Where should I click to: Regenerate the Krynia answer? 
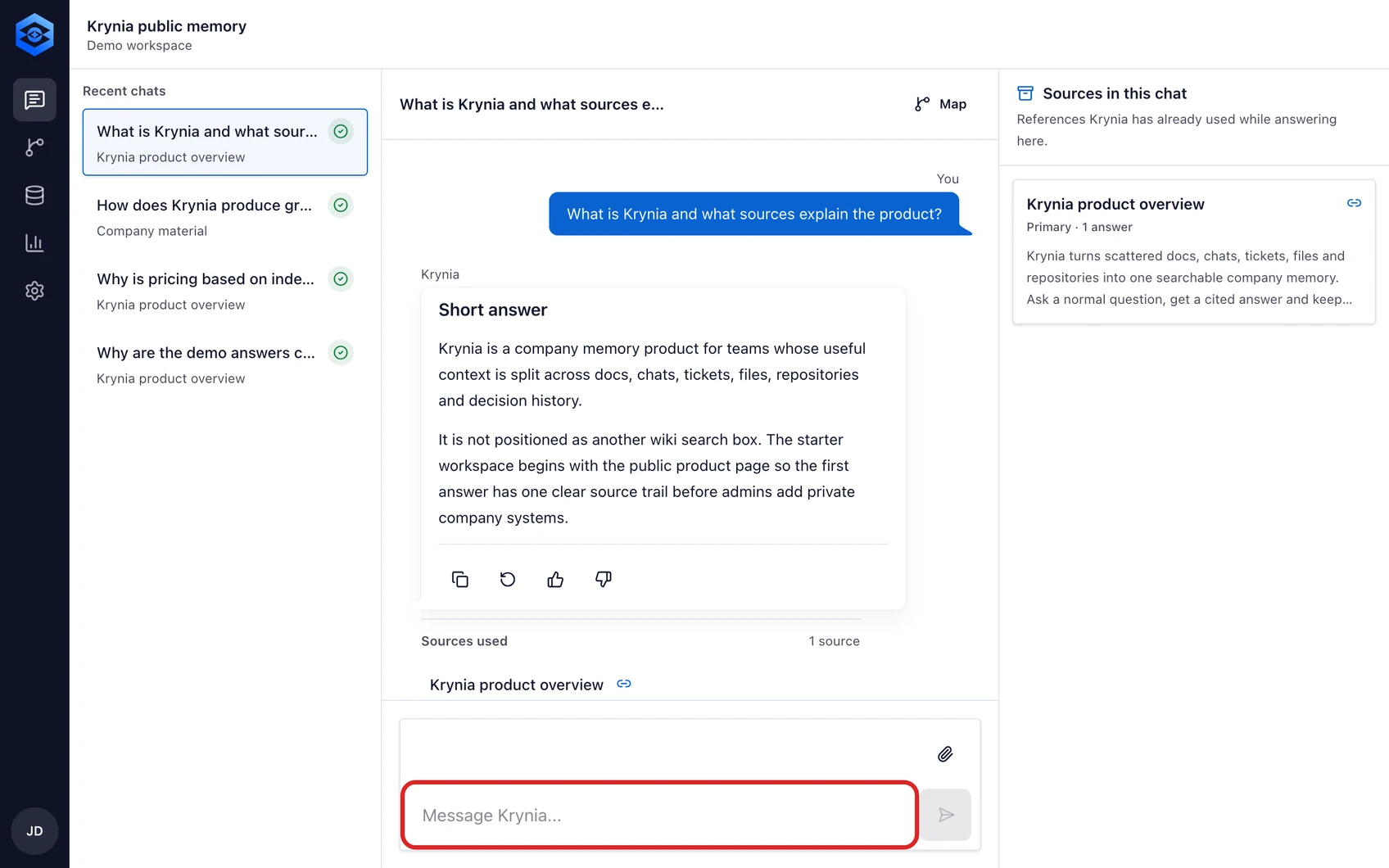[508, 580]
